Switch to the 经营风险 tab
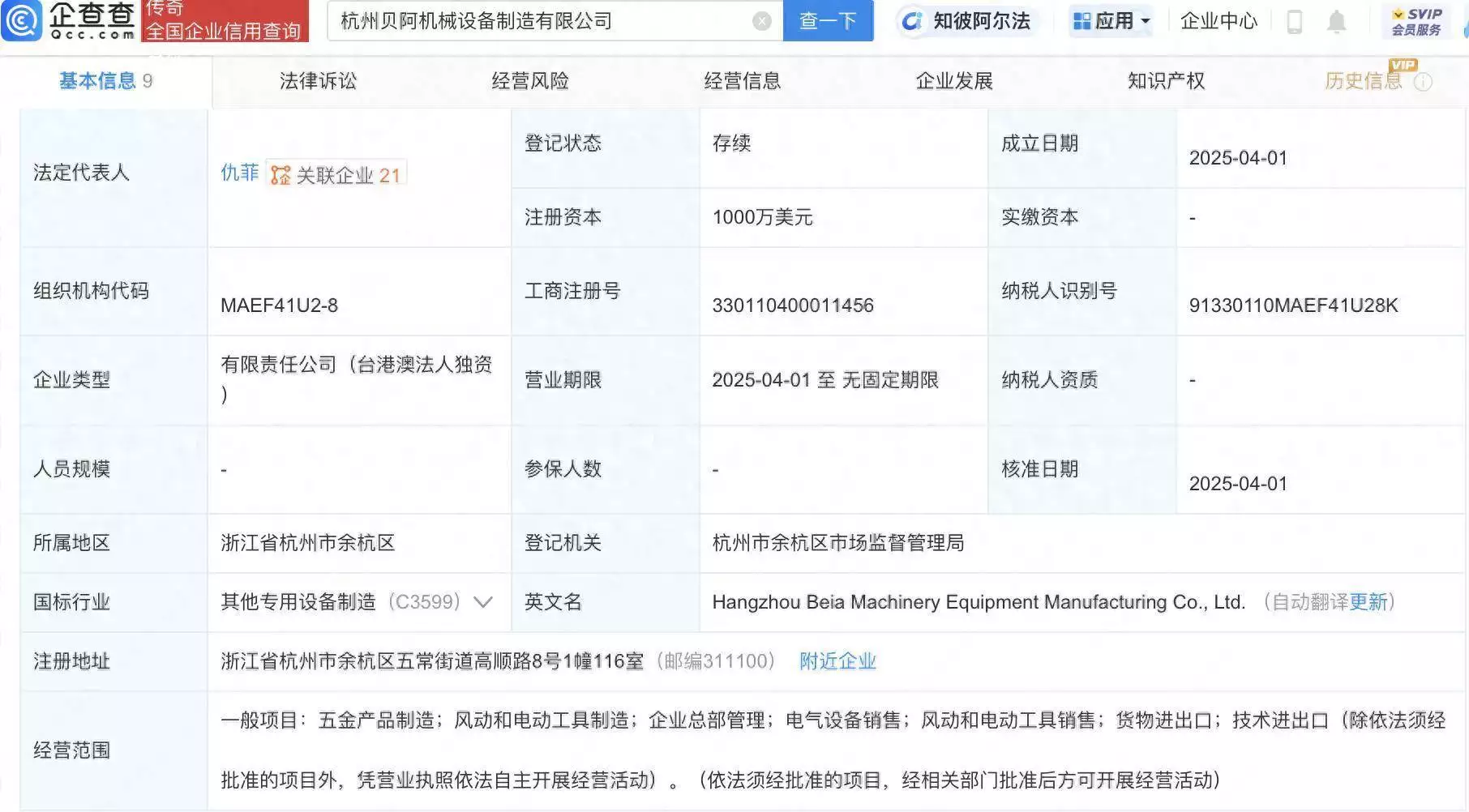The height and width of the screenshot is (812, 1469). [530, 81]
